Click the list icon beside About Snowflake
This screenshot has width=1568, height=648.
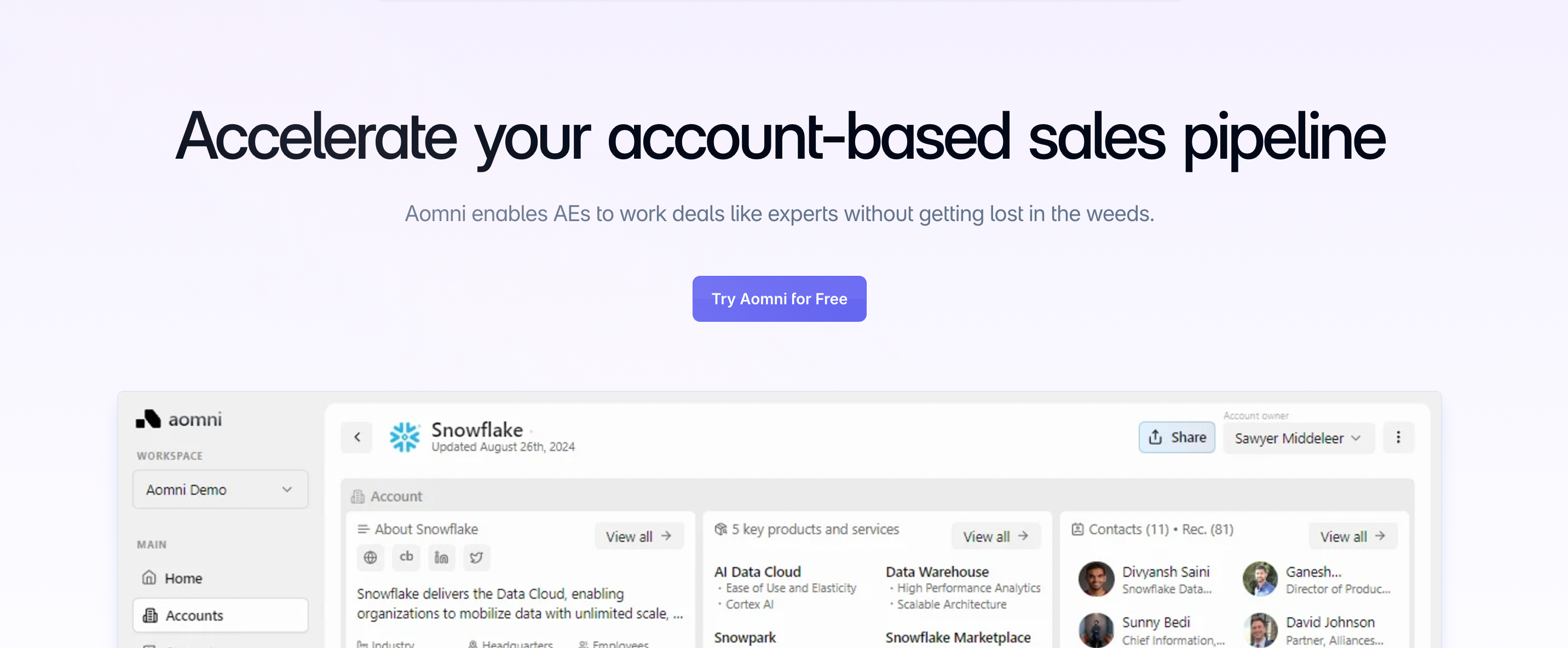(x=364, y=529)
